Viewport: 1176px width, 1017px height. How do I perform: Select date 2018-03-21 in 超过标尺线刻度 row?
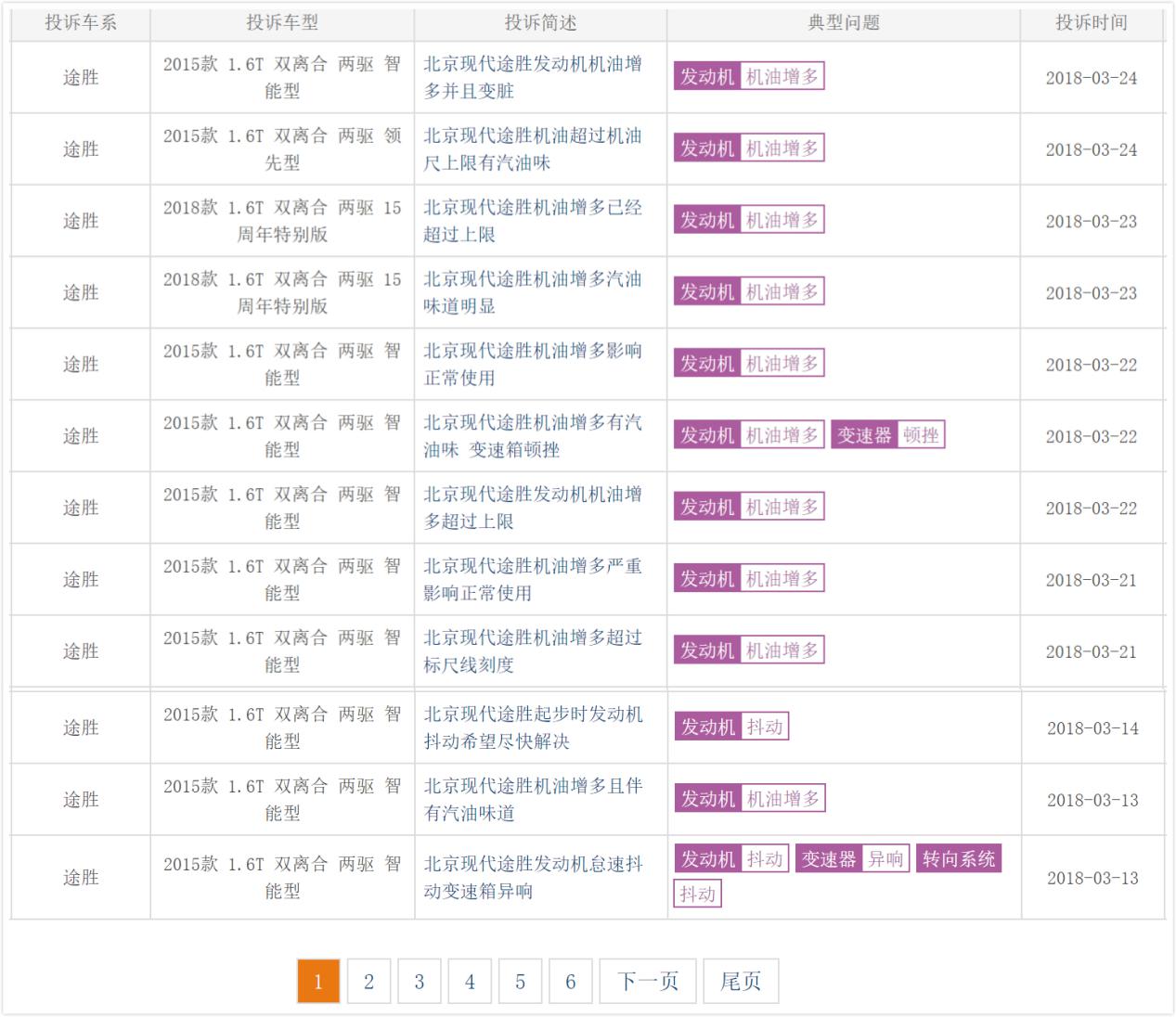[1092, 652]
